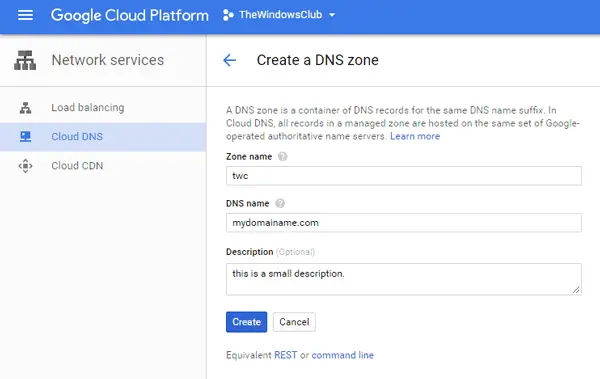Click the Google Cloud Platform logo text

click(x=130, y=16)
